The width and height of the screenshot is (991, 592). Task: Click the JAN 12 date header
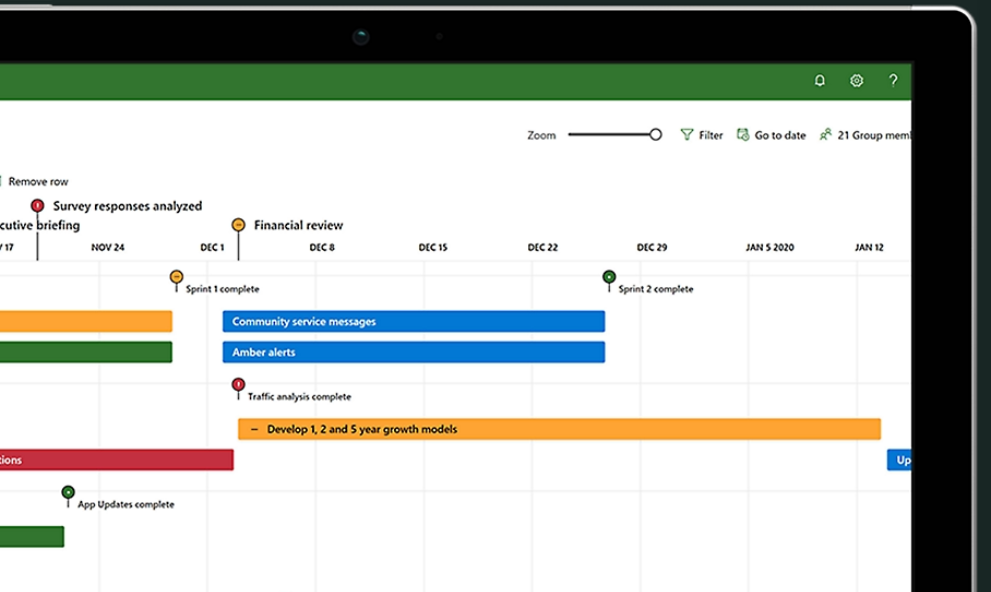click(x=869, y=247)
